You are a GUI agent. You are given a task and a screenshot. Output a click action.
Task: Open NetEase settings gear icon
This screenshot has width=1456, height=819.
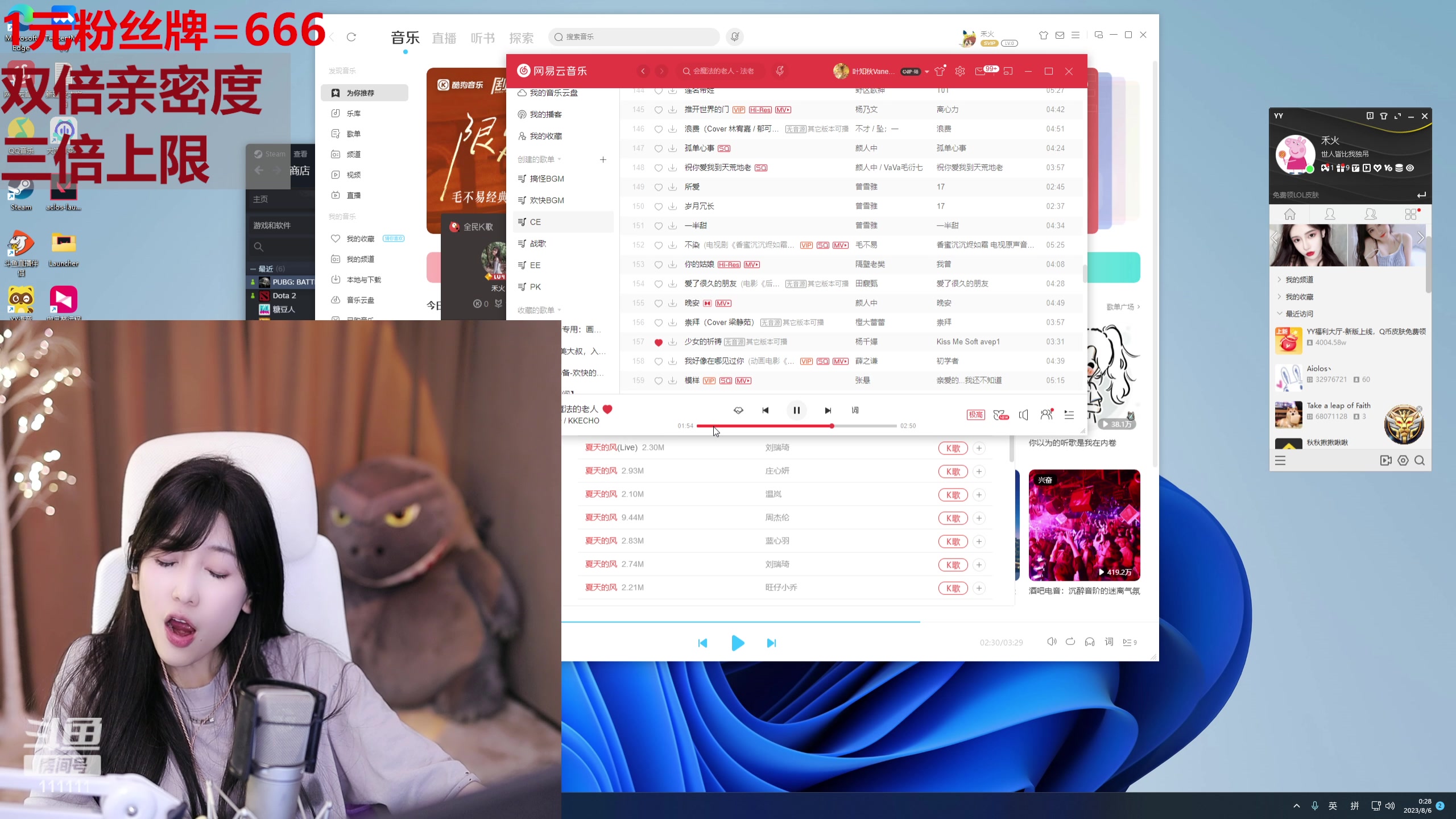(x=959, y=71)
